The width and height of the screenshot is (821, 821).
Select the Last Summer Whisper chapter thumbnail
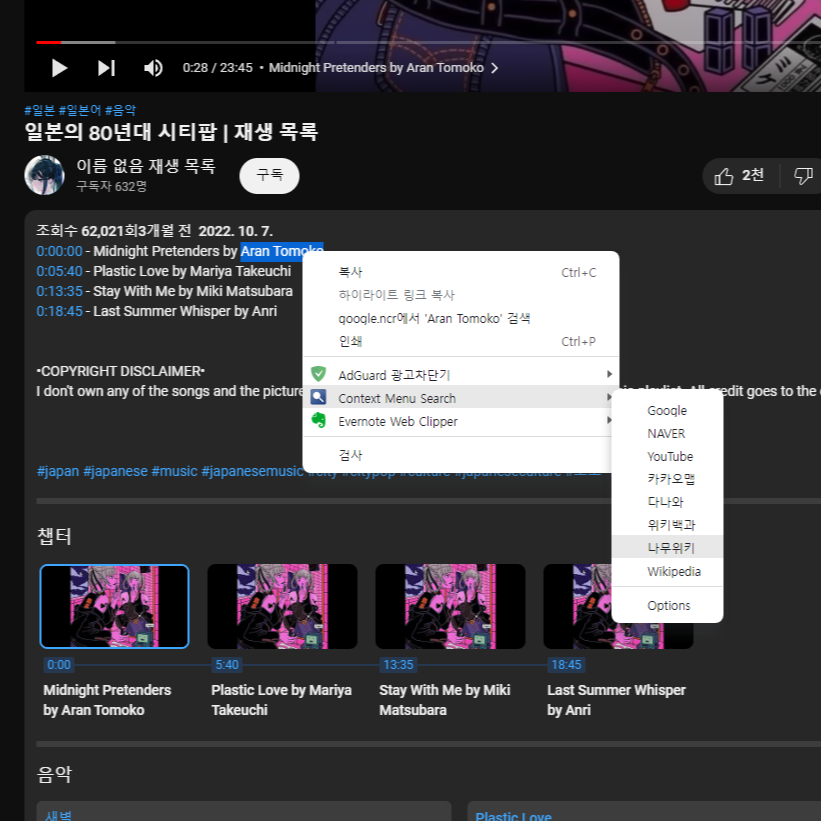coord(578,606)
